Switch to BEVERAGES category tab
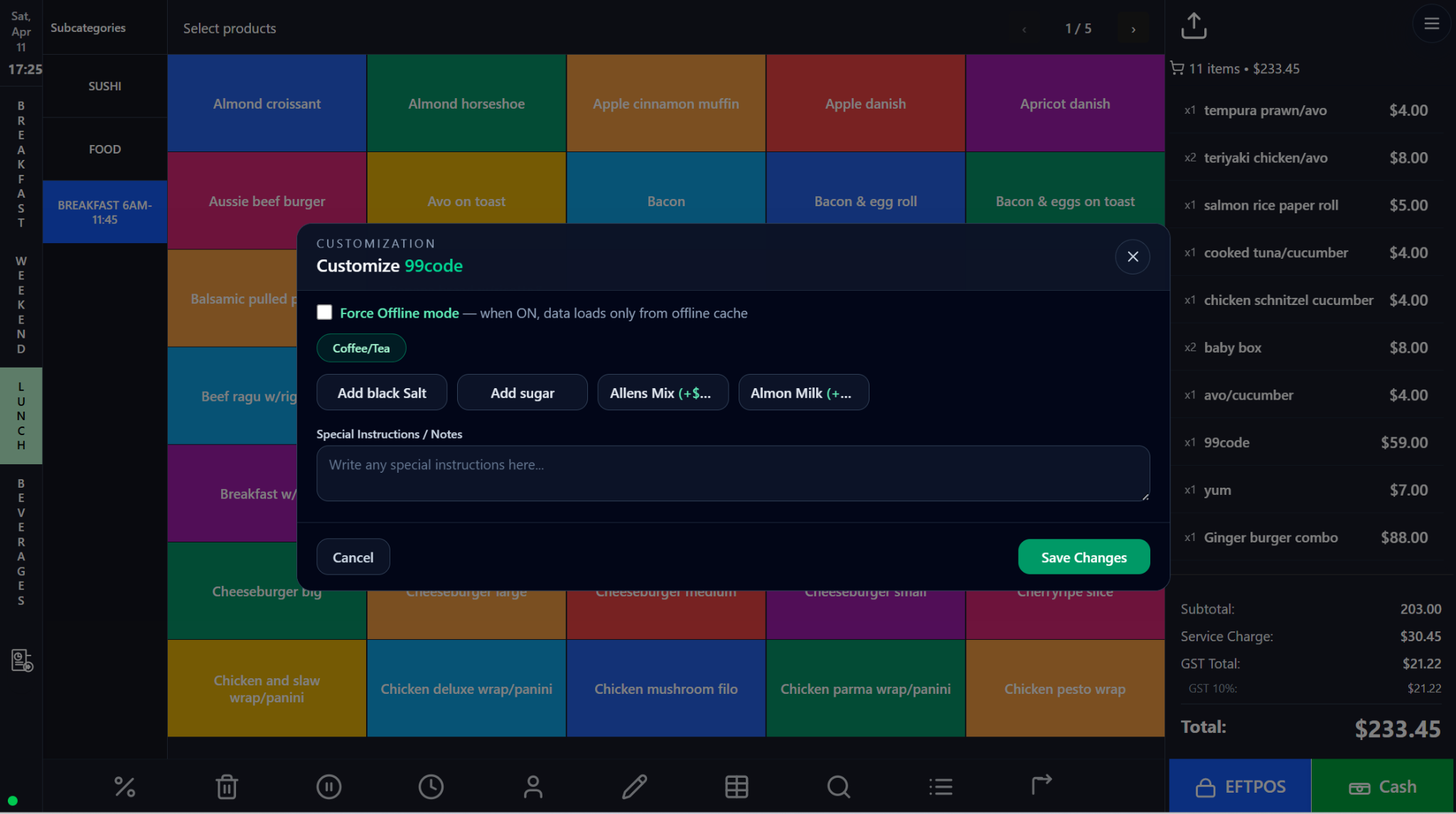Screen dimensions: 1456x814 (21, 542)
